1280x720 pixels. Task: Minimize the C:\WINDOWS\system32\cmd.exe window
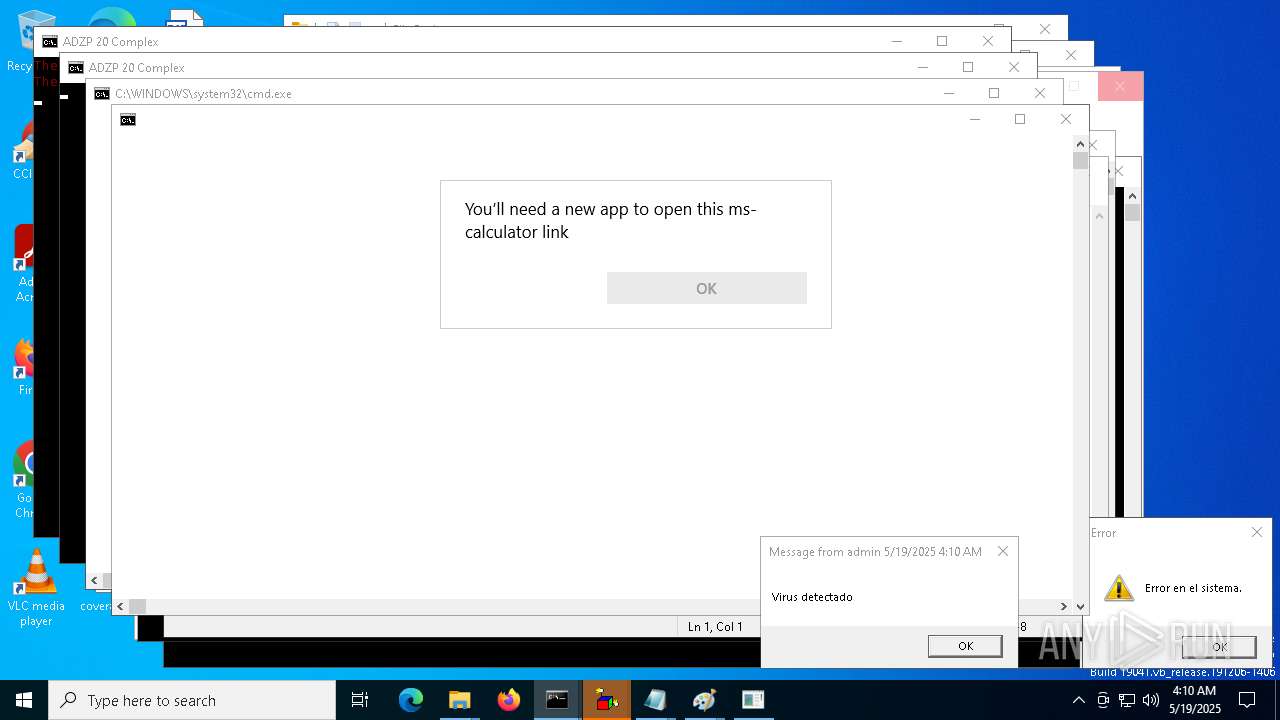949,93
